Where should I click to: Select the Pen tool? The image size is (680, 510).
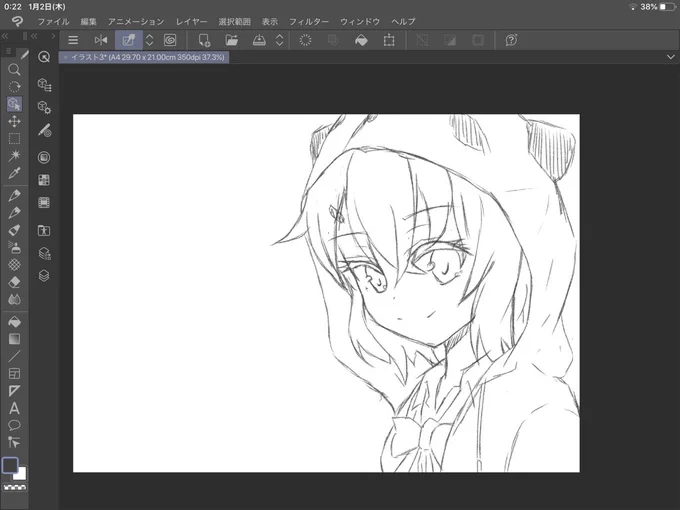[14, 196]
